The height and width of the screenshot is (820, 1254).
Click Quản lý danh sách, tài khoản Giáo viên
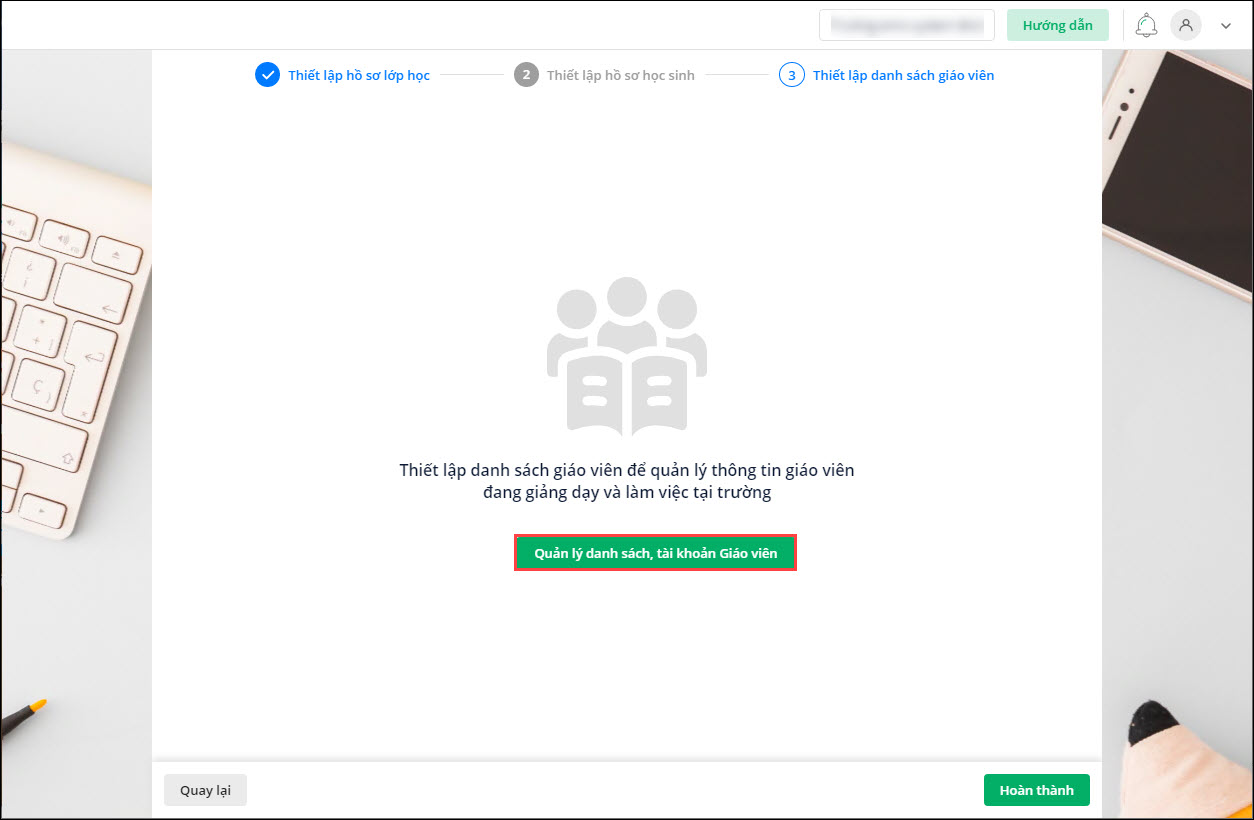(655, 553)
